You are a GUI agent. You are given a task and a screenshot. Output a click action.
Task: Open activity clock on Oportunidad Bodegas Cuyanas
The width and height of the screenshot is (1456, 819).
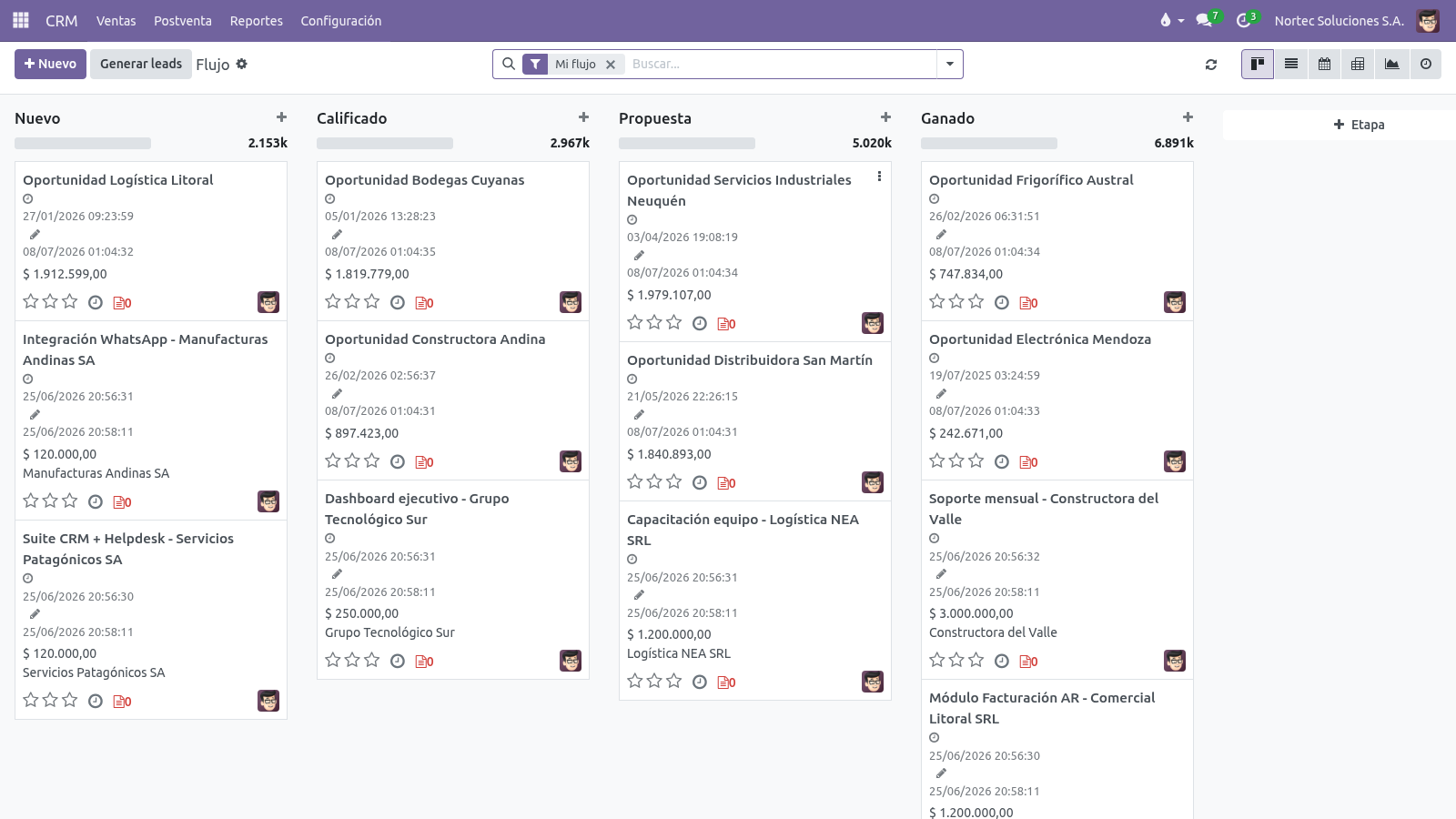(398, 302)
